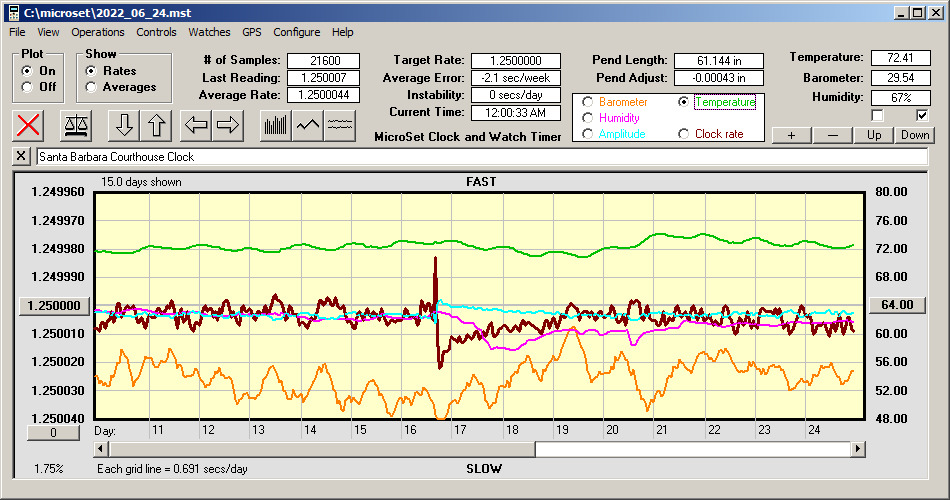Screen dimensions: 950x500
Task: Click the right arrow toolbar button
Action: 227,125
